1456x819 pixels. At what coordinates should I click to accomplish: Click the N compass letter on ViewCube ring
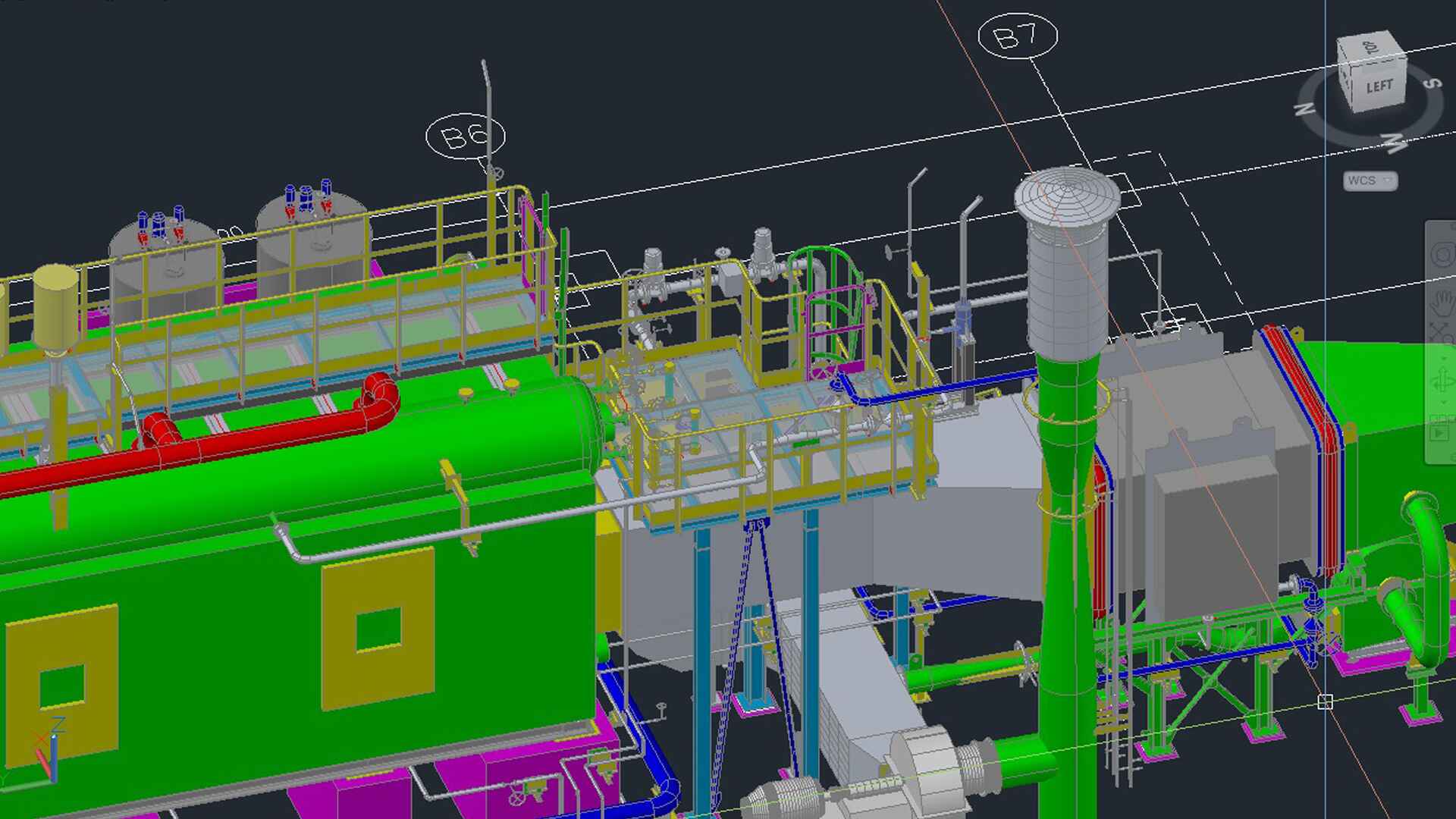tap(1305, 109)
